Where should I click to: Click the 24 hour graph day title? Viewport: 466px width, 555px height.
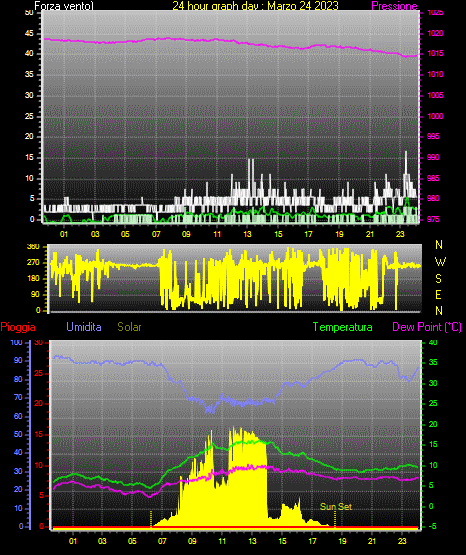[x=255, y=6]
